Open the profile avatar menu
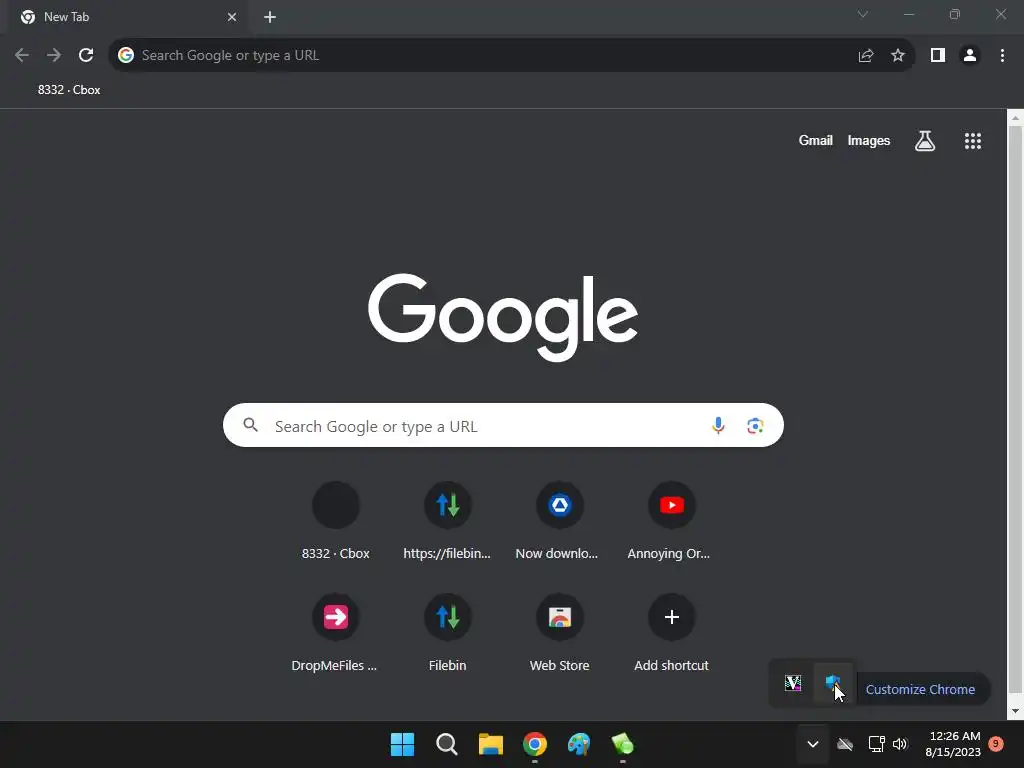The image size is (1024, 768). [x=970, y=56]
